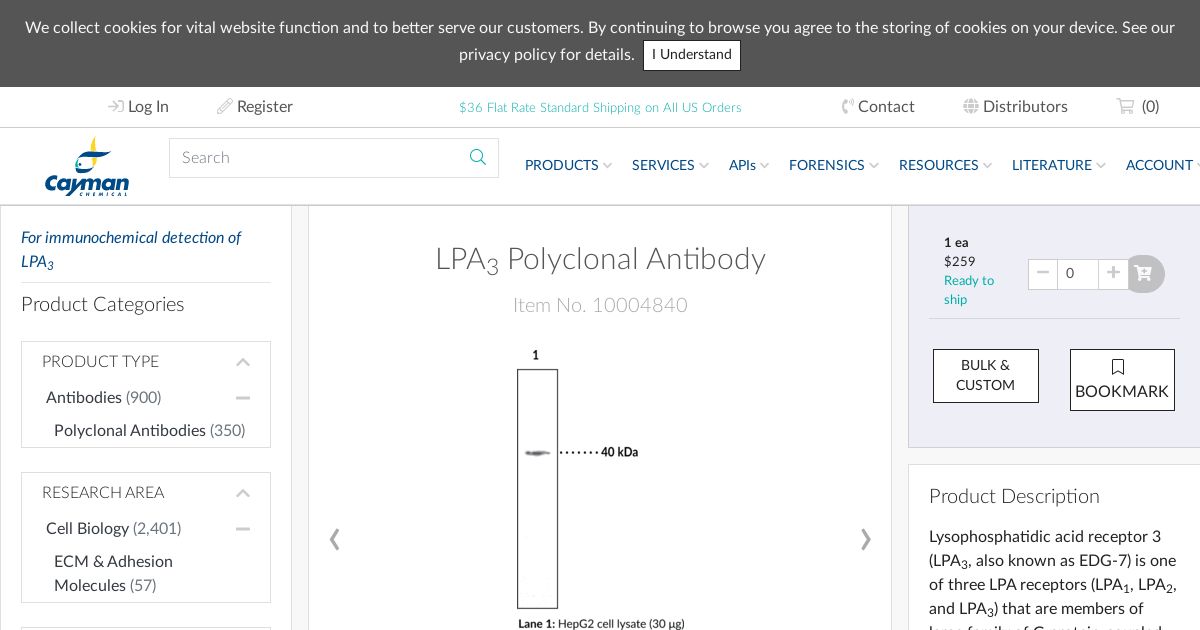Open the Products dropdown menu
Screen dimensions: 1200x630
(x=568, y=165)
